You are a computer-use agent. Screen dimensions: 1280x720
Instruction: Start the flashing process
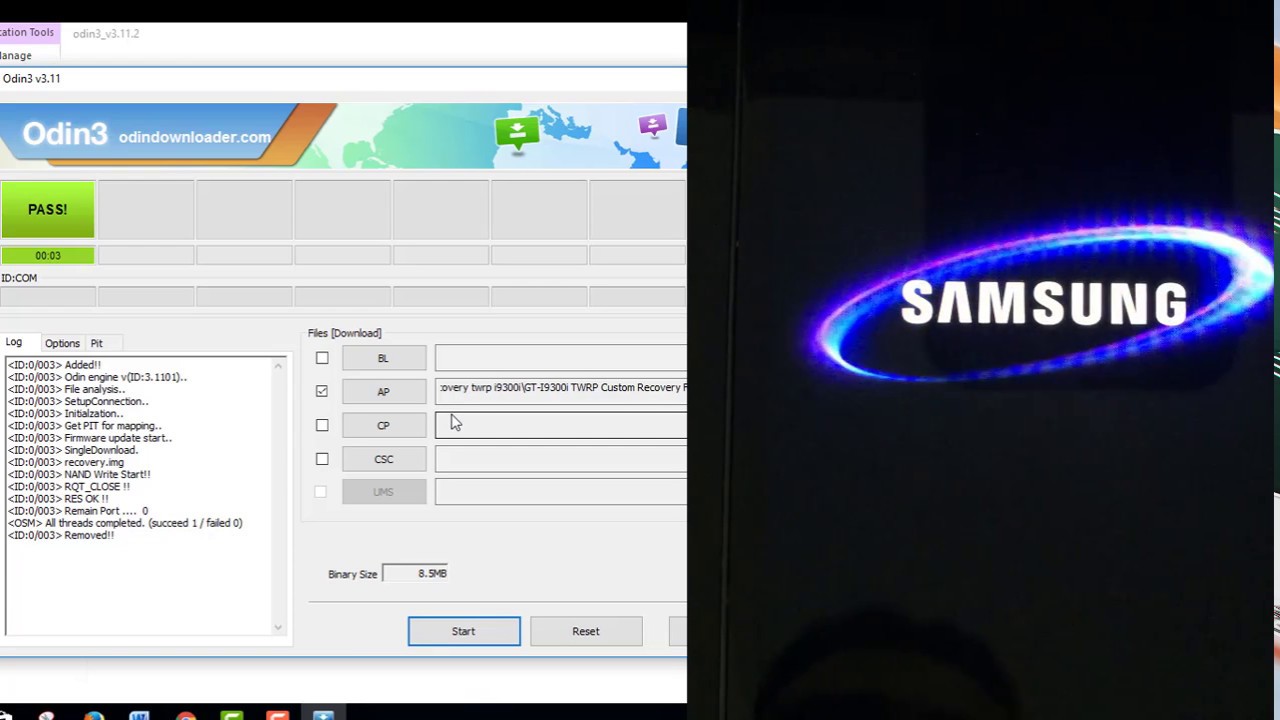click(464, 631)
